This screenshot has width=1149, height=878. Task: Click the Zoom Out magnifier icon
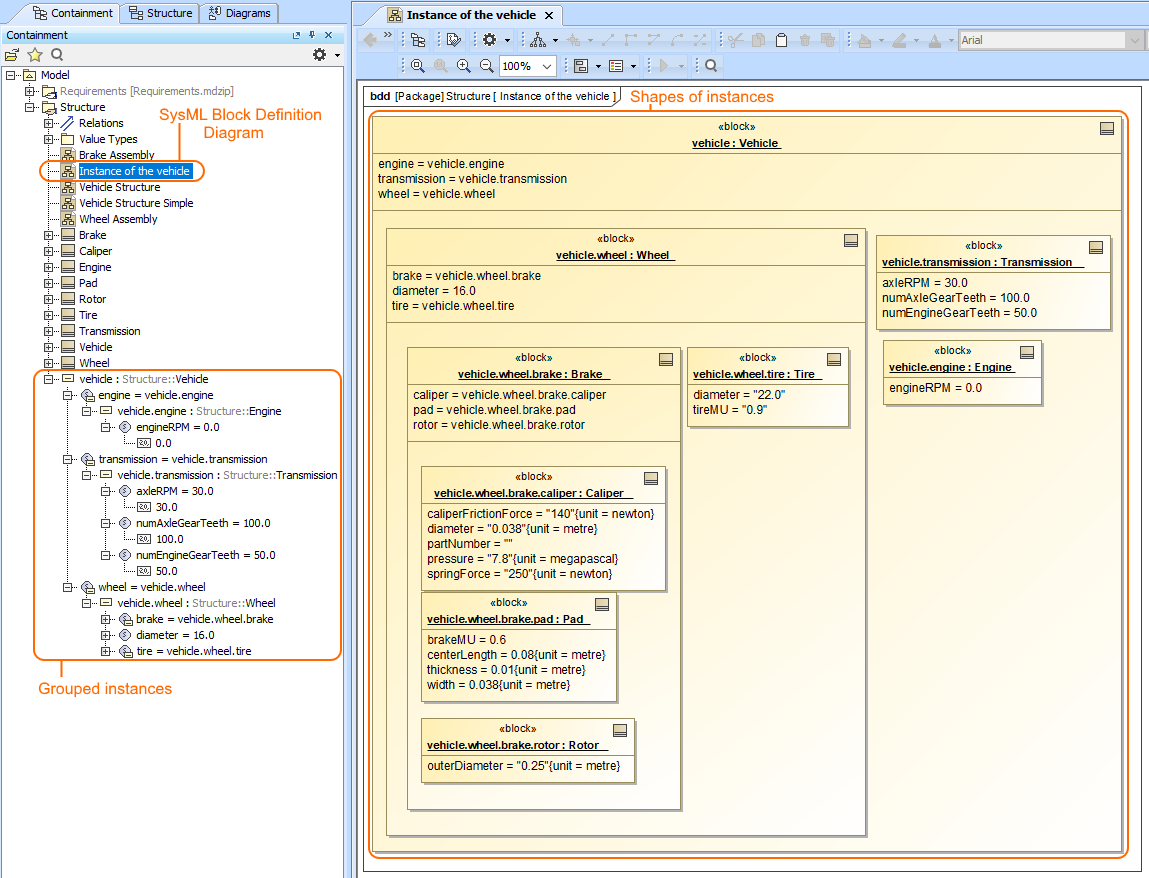pyautogui.click(x=486, y=66)
